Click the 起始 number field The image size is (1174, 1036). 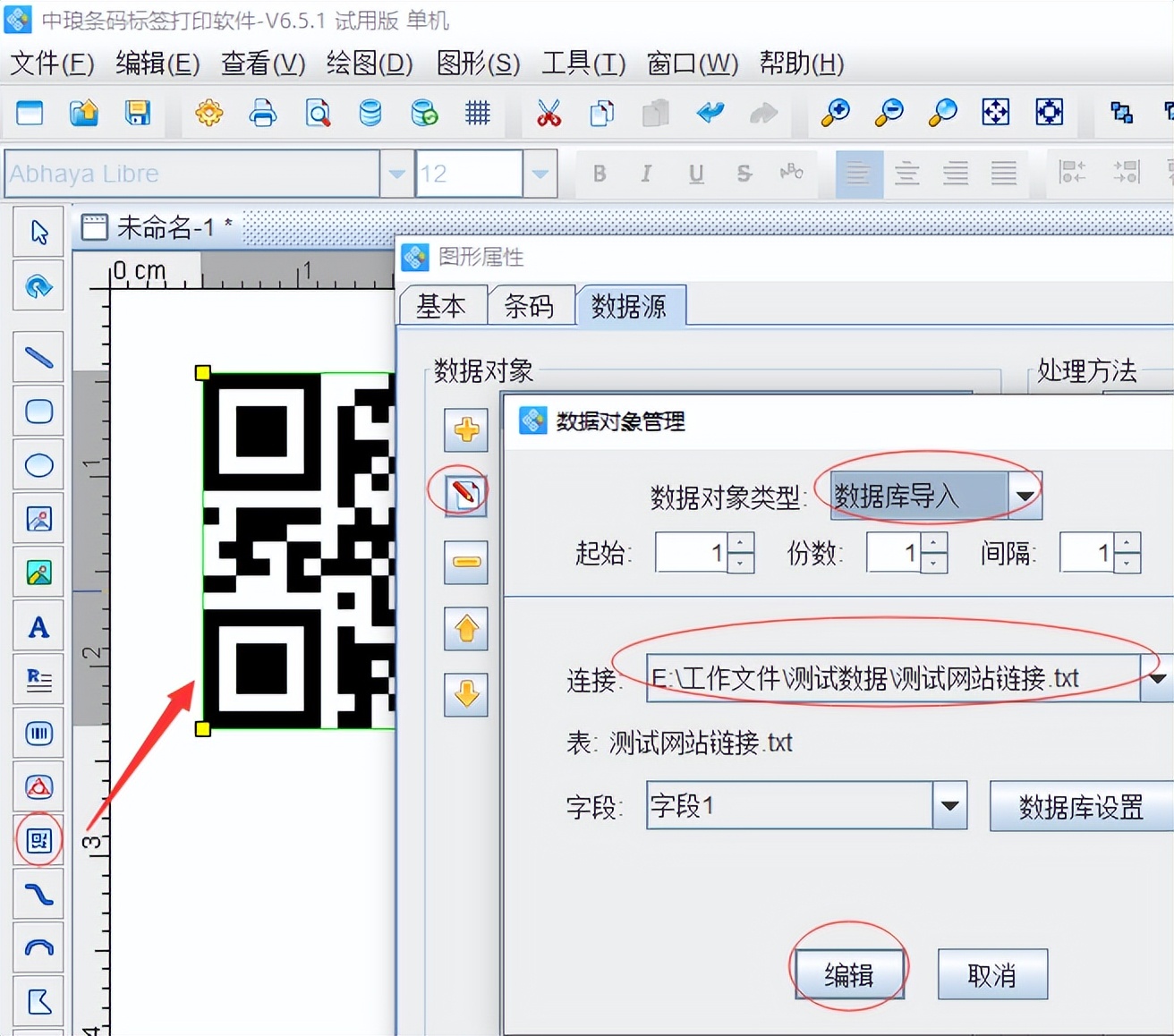pyautogui.click(x=692, y=553)
